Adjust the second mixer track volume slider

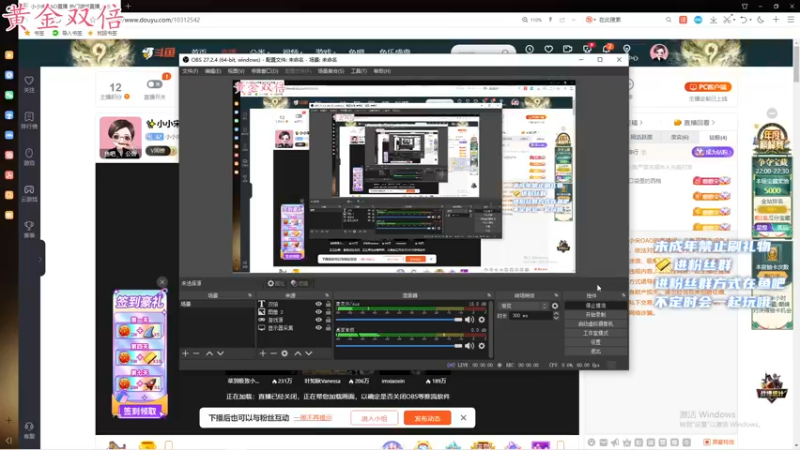[399, 346]
